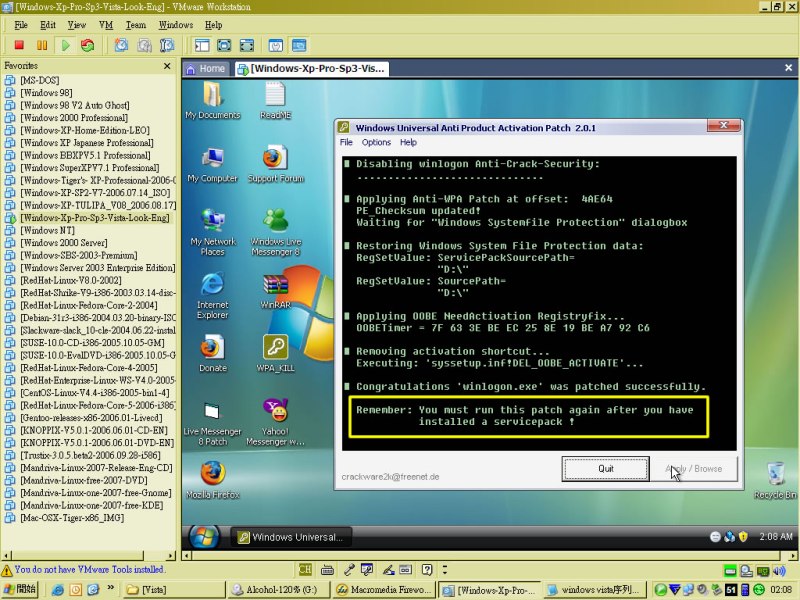The image size is (800, 600).
Task: Open the WinRAR desktop icon
Action: (276, 291)
